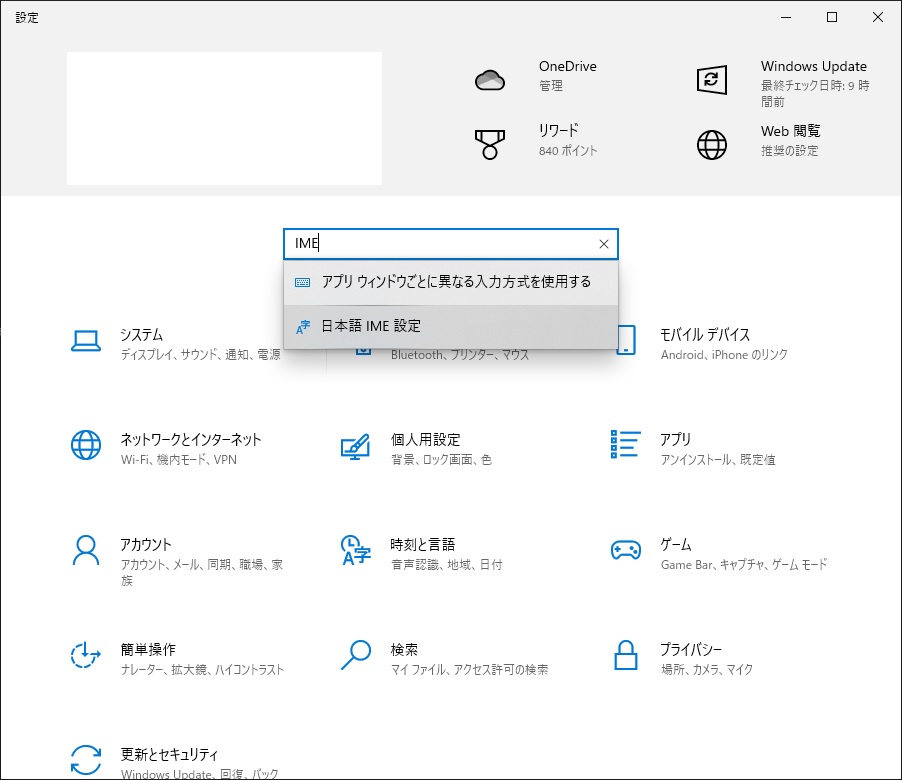This screenshot has height=780, width=902.
Task: Close the 設定 window
Action: (878, 17)
